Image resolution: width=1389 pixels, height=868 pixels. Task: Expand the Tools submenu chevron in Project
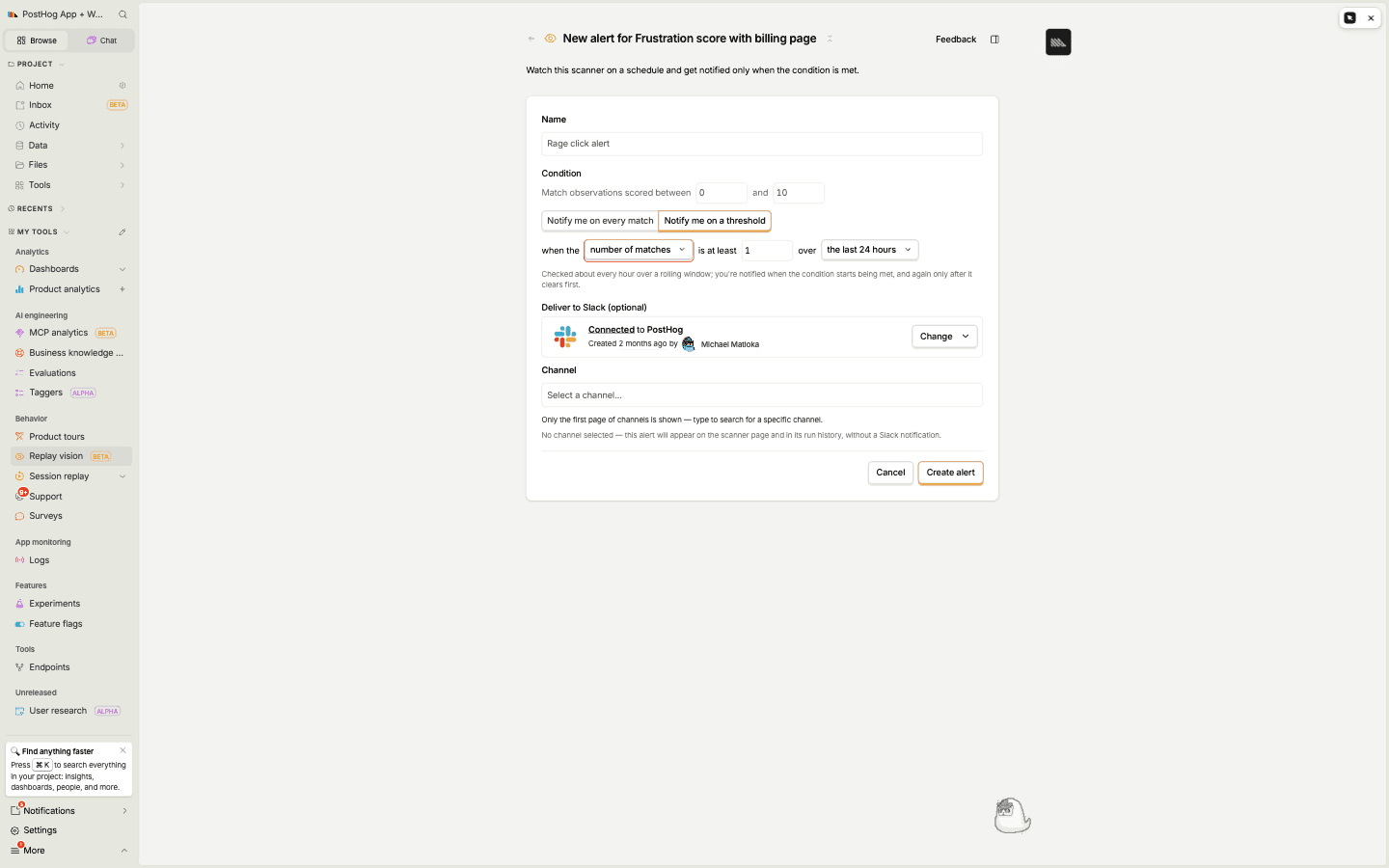coord(123,185)
